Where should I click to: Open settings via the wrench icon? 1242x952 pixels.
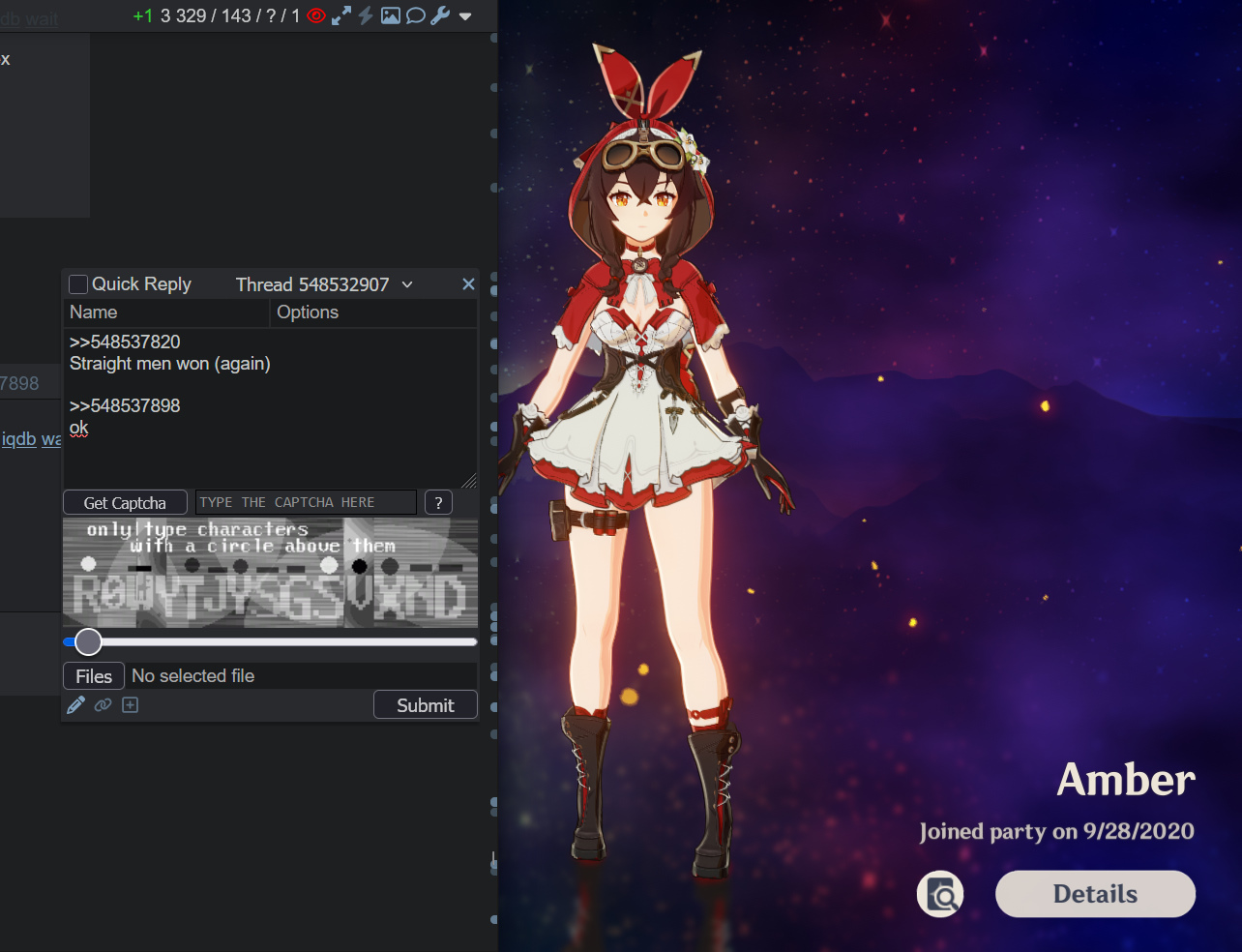point(440,15)
